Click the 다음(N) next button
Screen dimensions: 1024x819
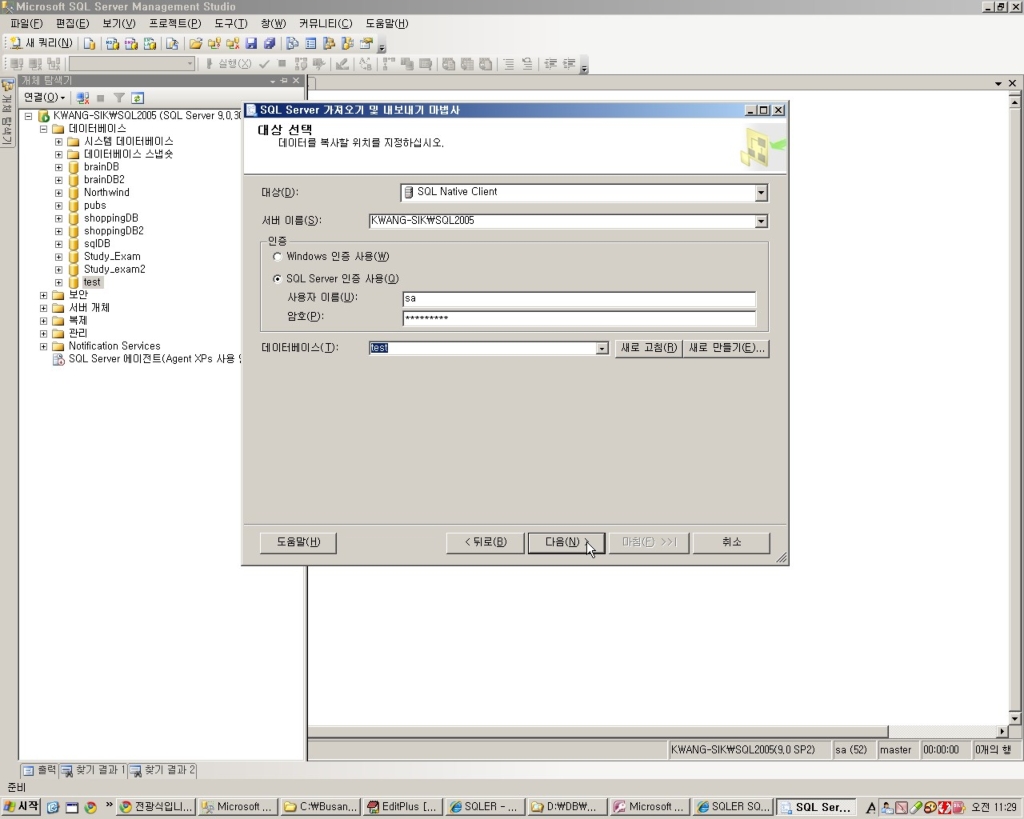click(566, 542)
